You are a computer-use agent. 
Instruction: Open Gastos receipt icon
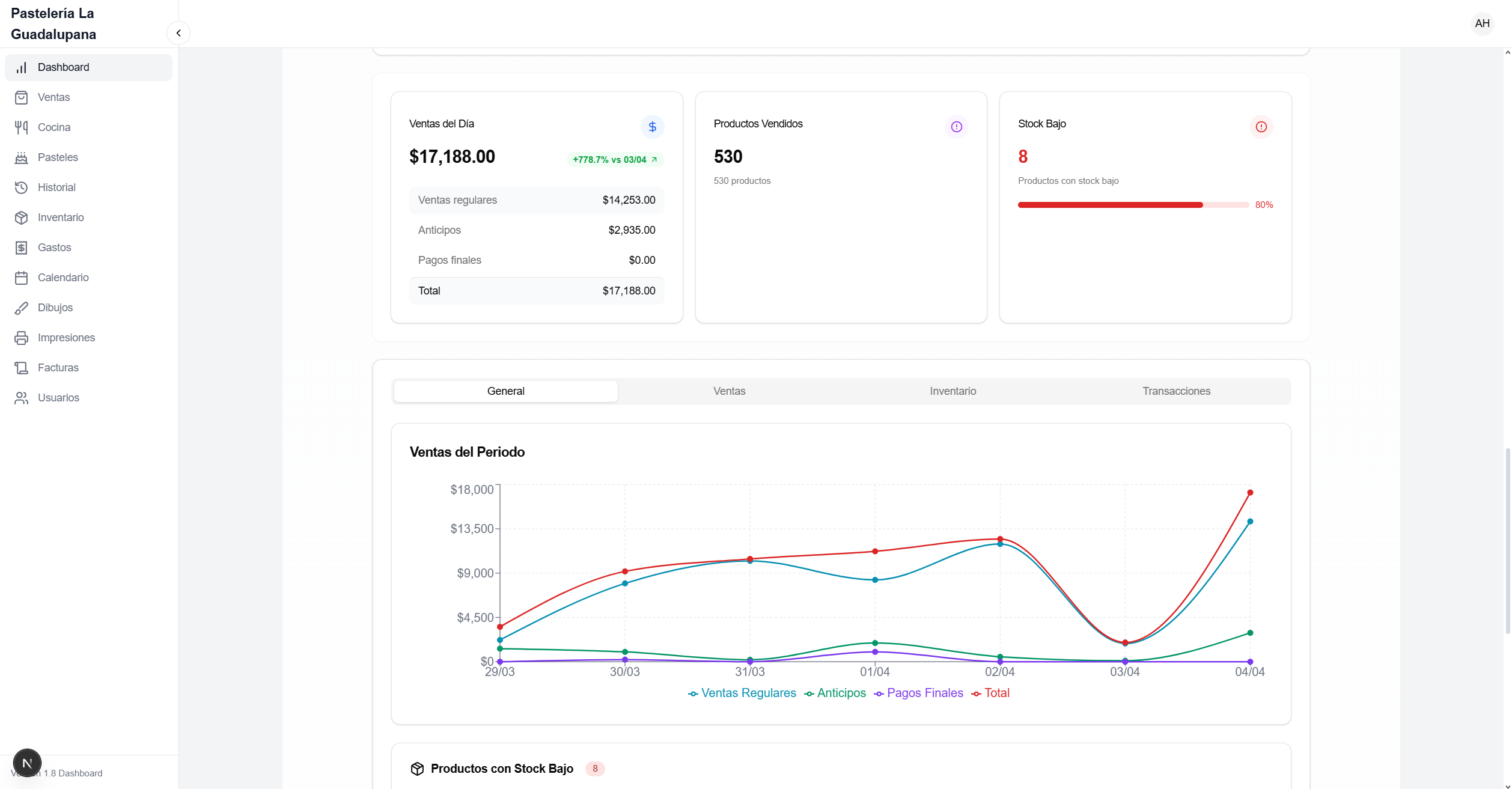coord(22,248)
